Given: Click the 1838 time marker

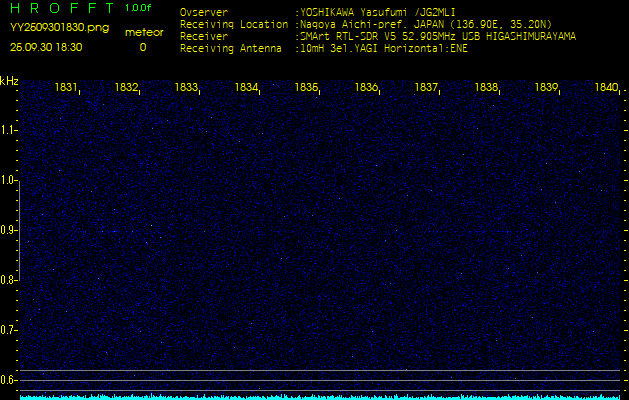Looking at the screenshot, I should coord(486,87).
